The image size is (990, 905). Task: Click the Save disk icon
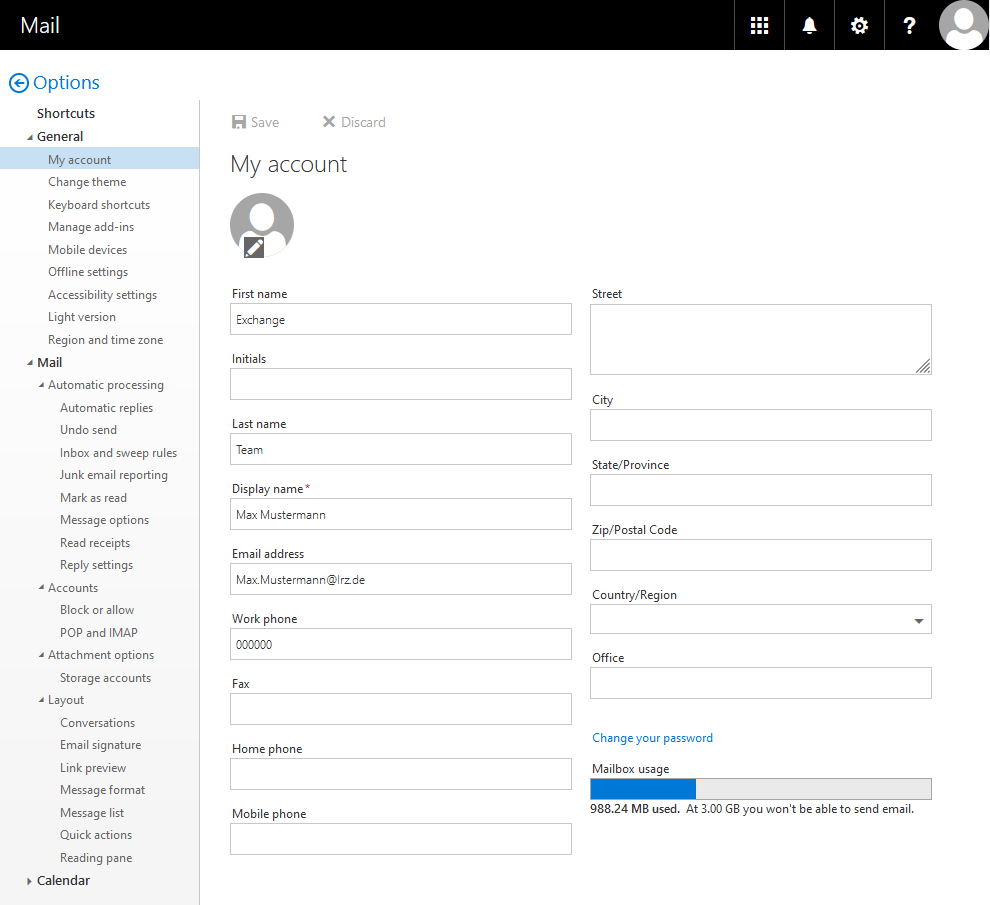tap(239, 122)
